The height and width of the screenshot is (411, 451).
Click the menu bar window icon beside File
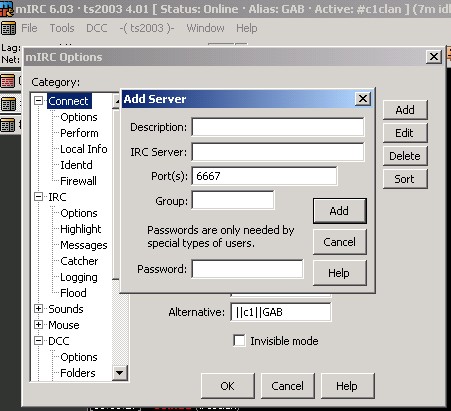[8, 28]
